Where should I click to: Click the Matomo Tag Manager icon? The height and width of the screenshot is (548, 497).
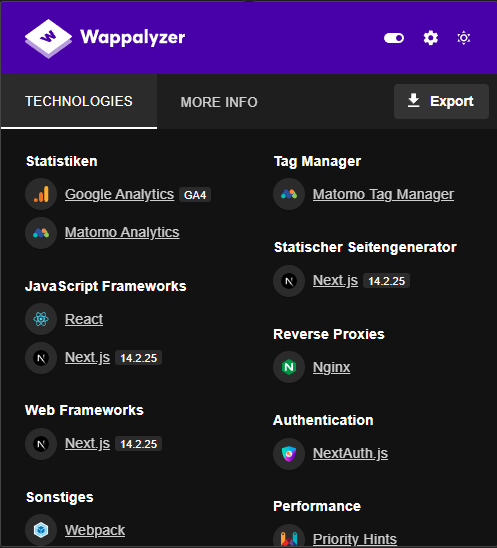(x=289, y=194)
